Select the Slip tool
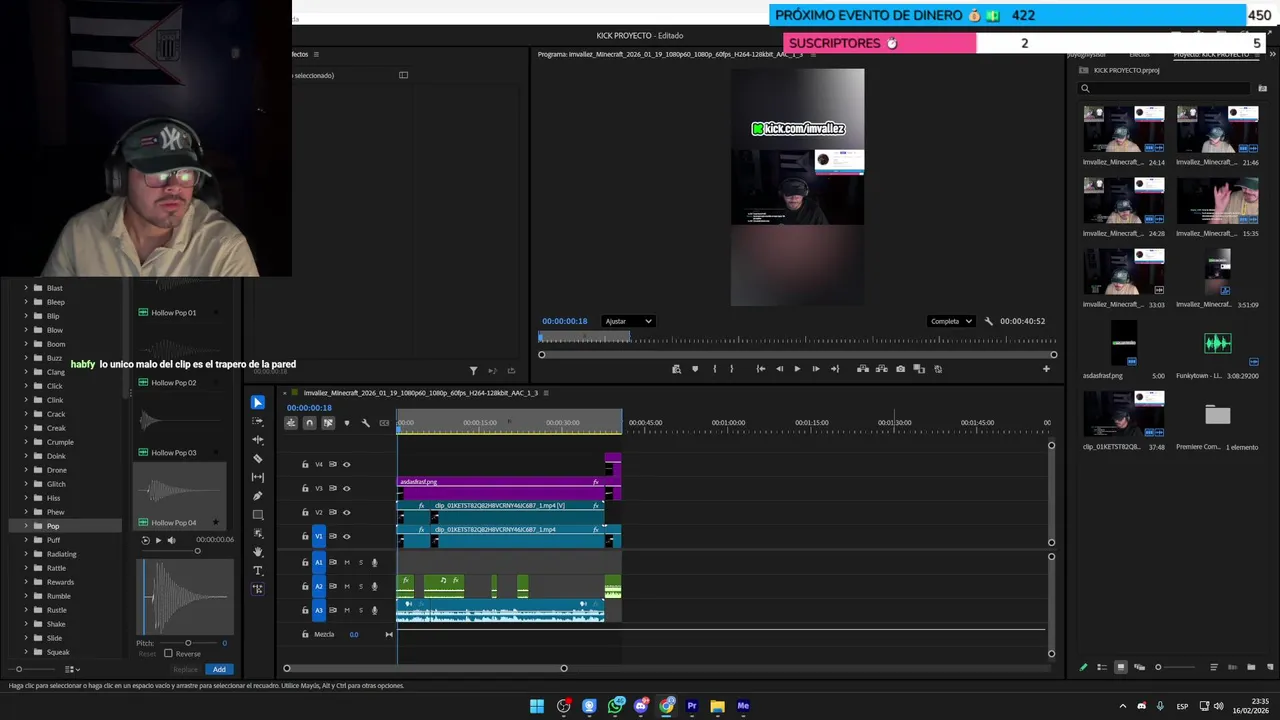Image resolution: width=1280 pixels, height=720 pixels. pyautogui.click(x=257, y=477)
